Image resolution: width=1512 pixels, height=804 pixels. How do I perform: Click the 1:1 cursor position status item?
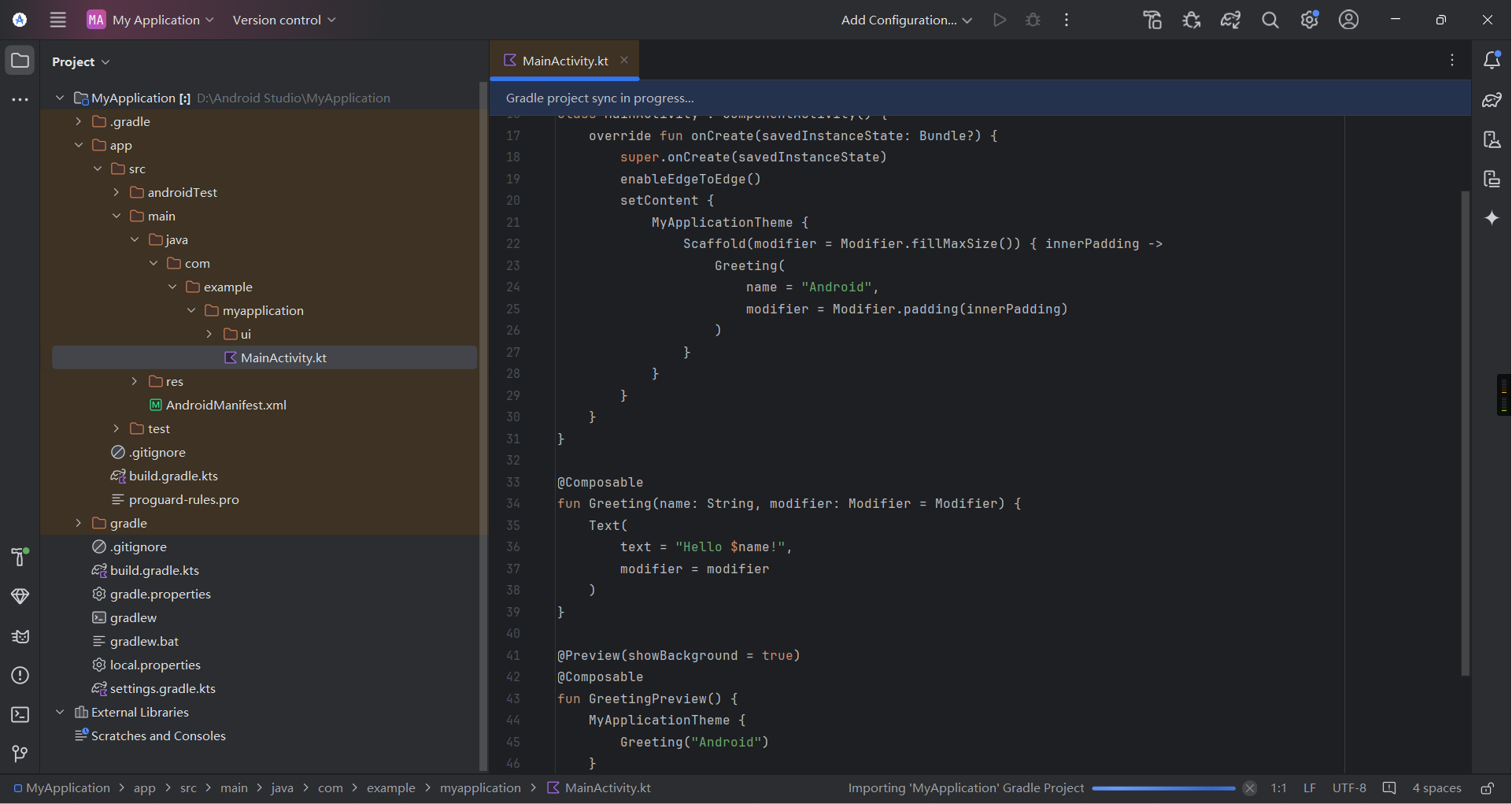click(1278, 788)
